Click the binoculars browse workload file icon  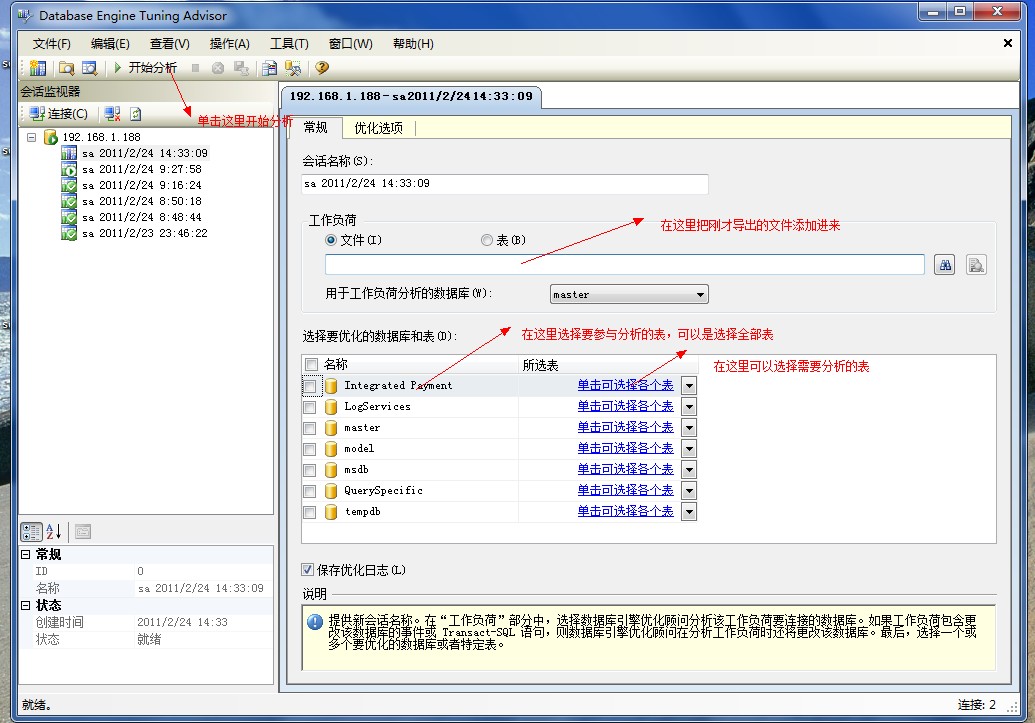945,265
